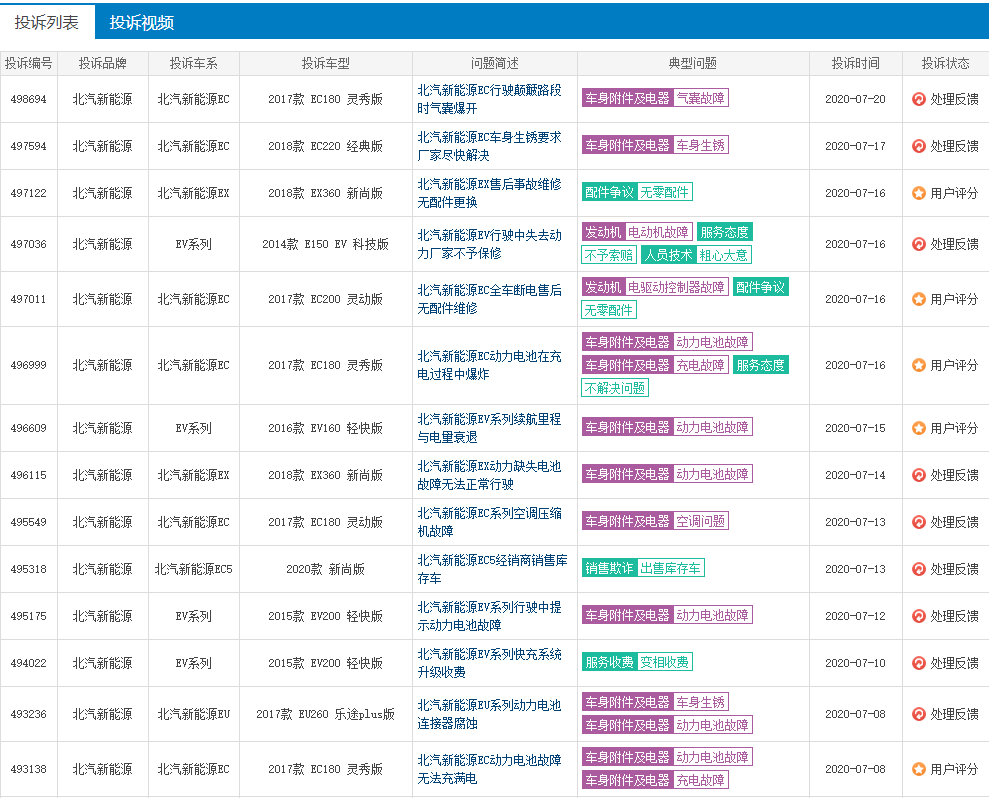
Task: Open complaint link 北汽新能源EX动力缺失电池故障无法正常行驶
Action: point(489,475)
